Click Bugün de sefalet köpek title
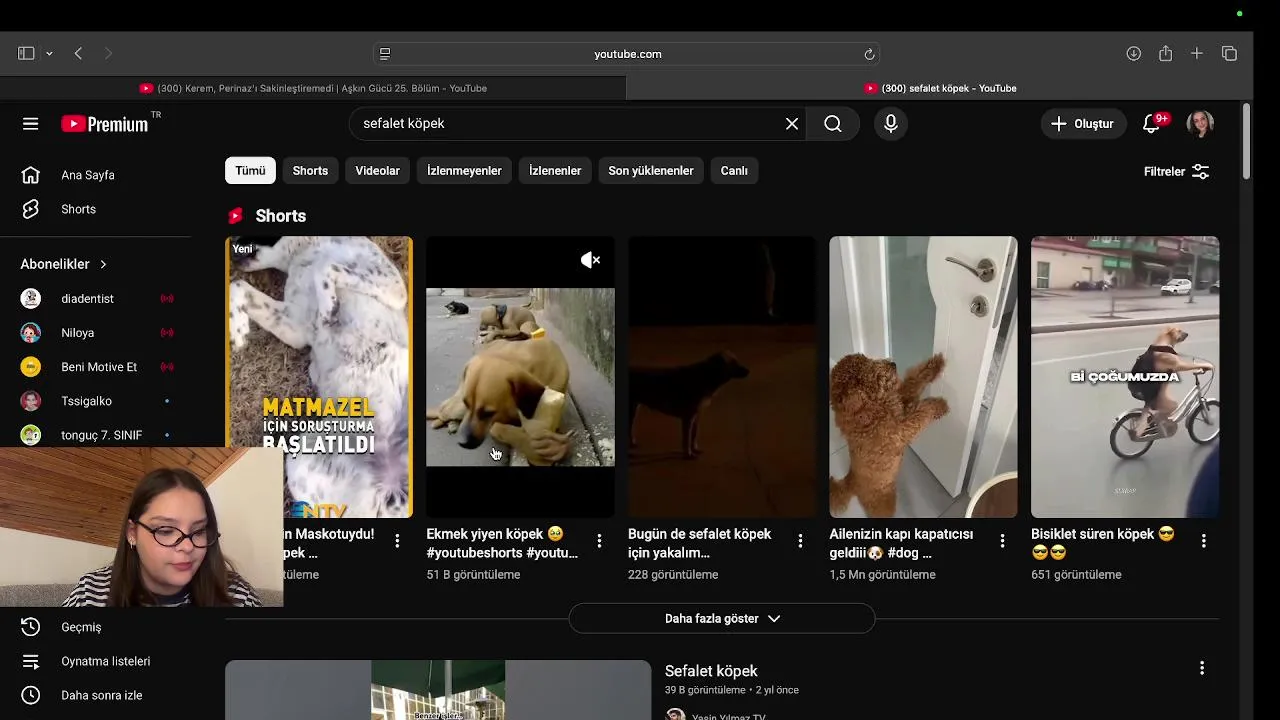 [699, 543]
